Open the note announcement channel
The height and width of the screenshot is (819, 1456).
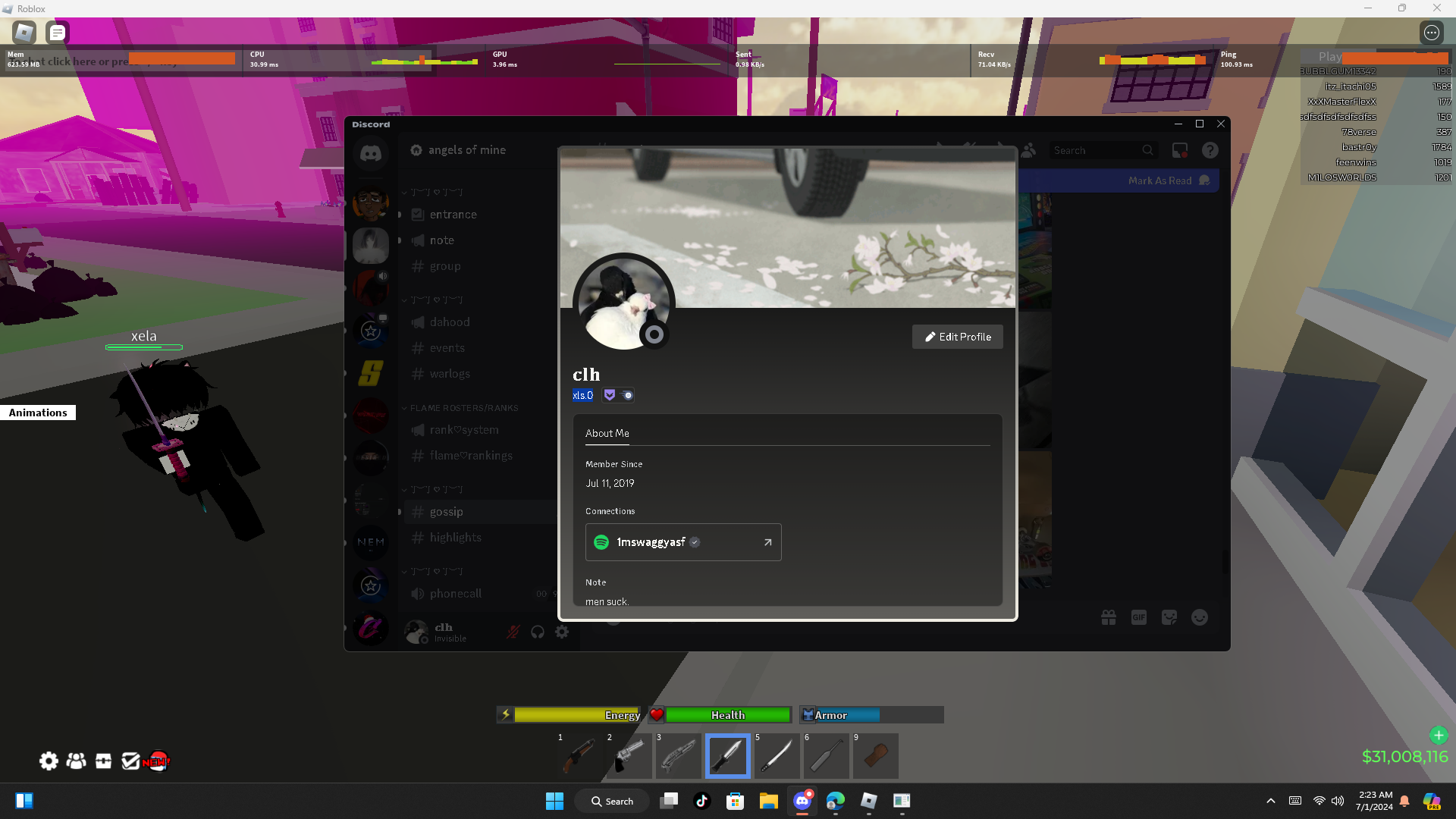point(482,240)
